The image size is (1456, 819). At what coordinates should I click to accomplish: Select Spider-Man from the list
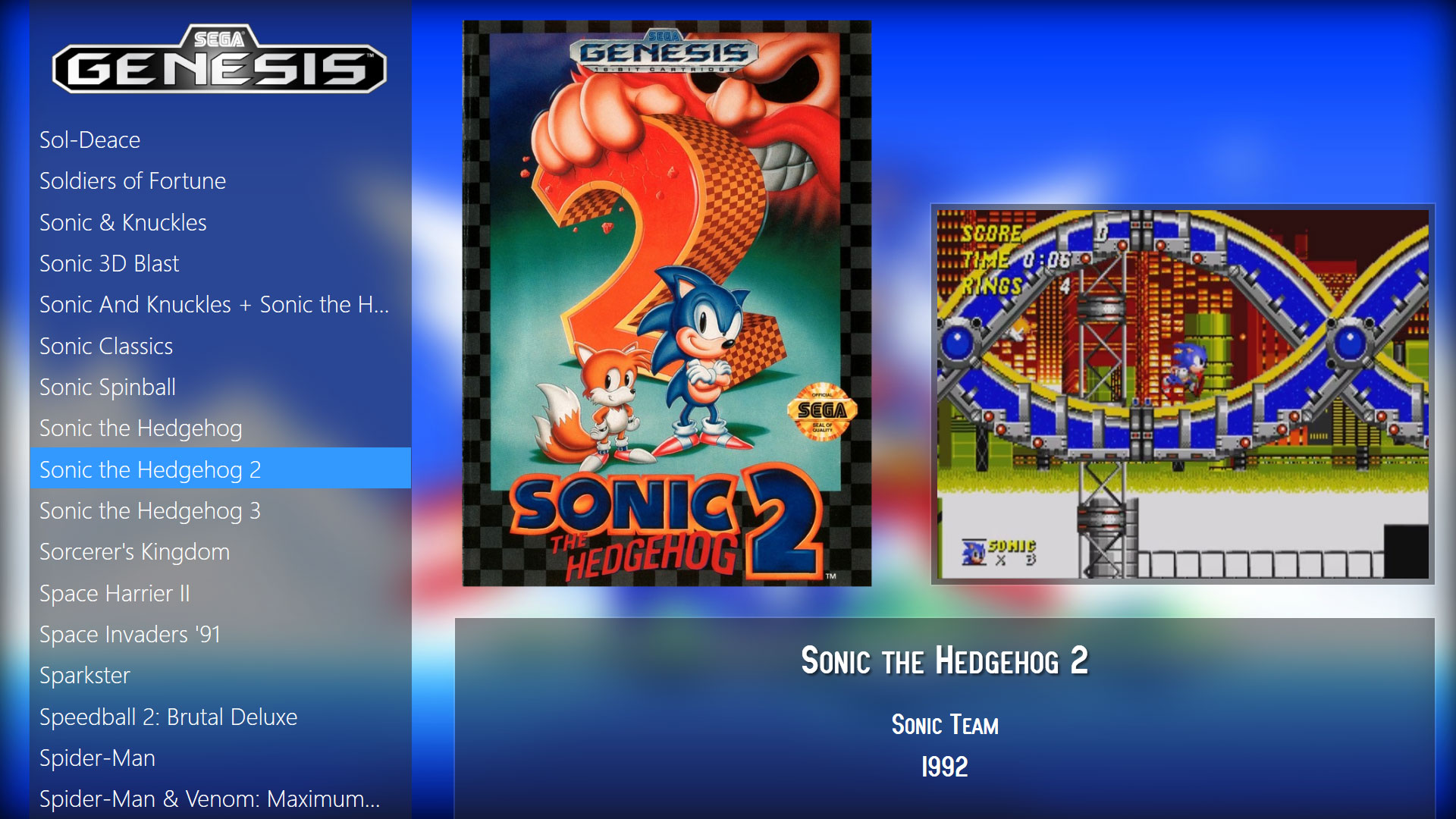tap(220, 758)
